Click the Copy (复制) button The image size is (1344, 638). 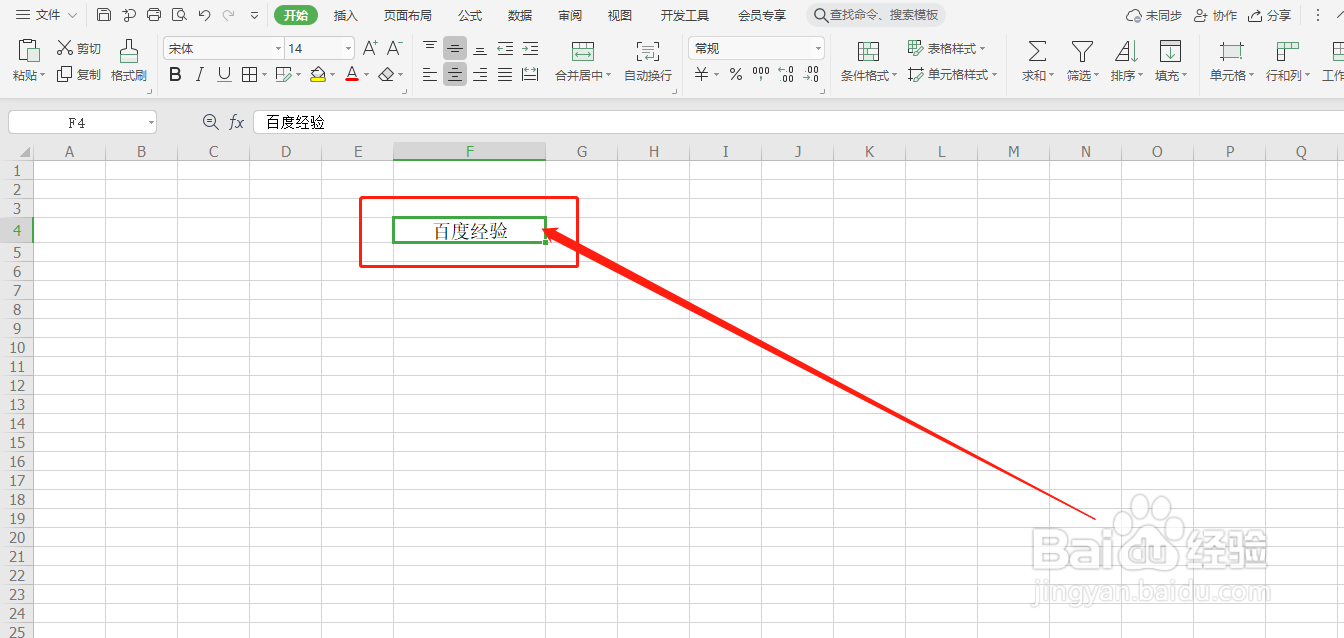[79, 74]
